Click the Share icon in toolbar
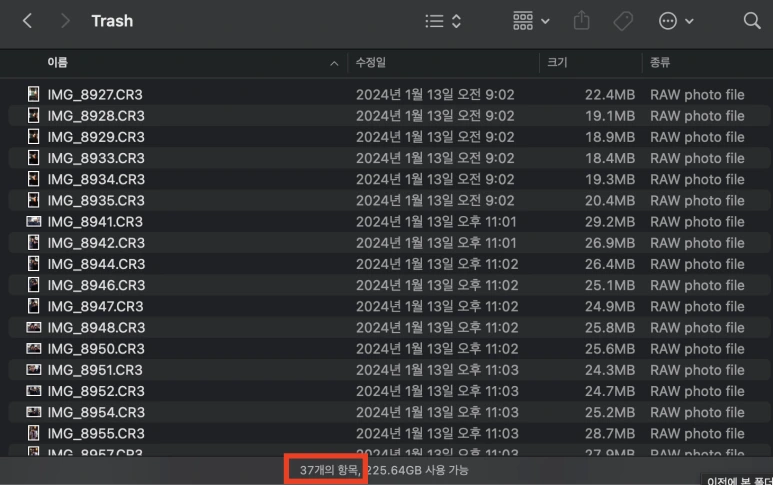 pos(582,21)
